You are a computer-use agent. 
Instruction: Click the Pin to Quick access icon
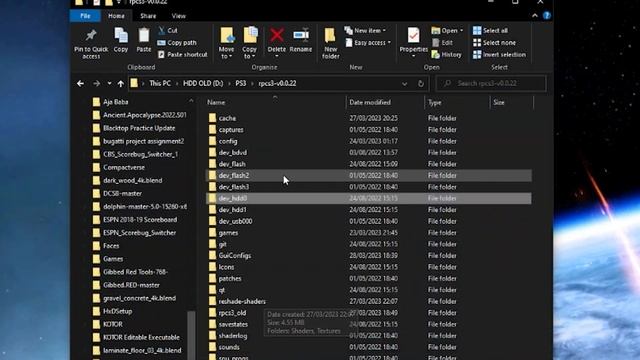[x=91, y=36]
